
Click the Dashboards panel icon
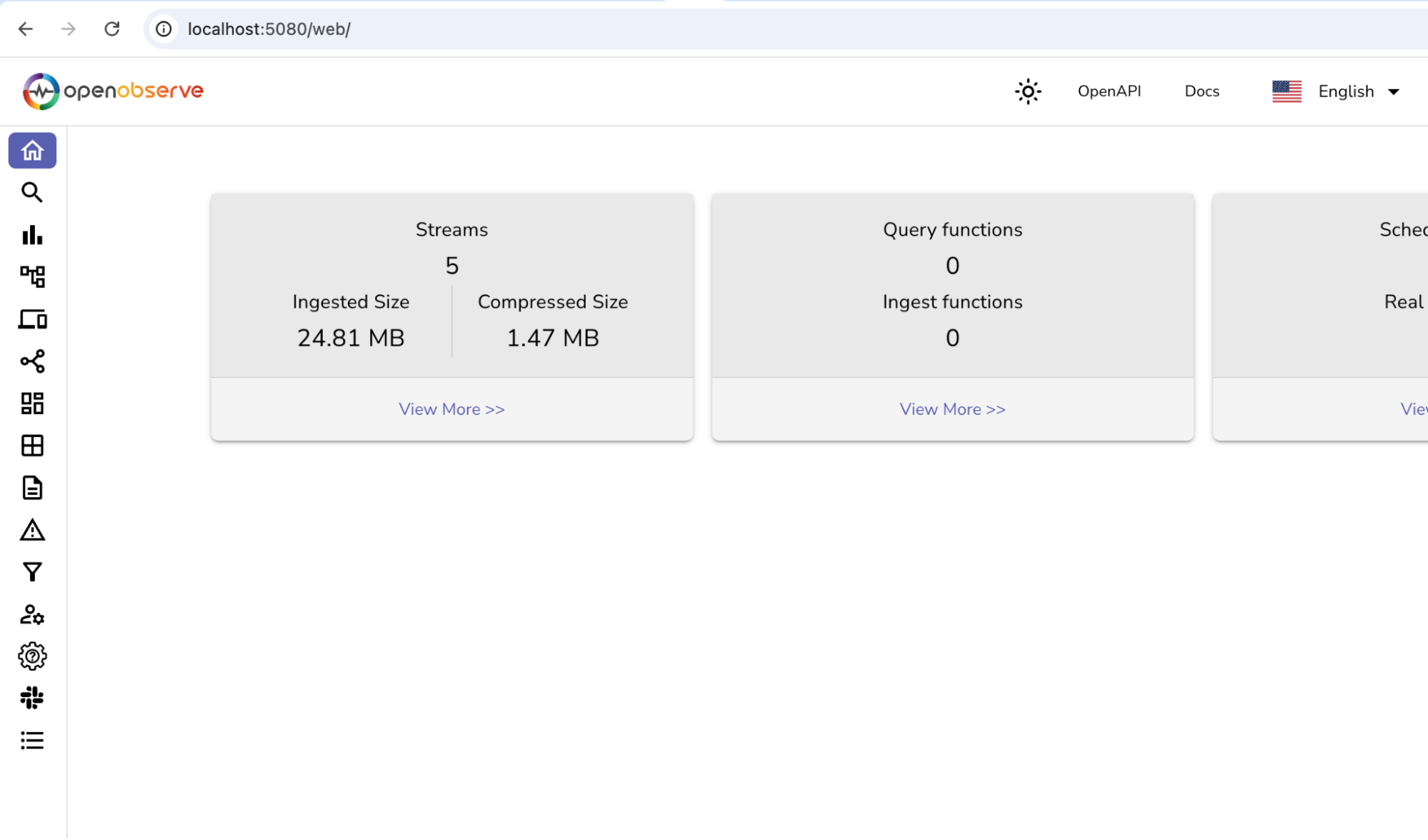(x=32, y=446)
